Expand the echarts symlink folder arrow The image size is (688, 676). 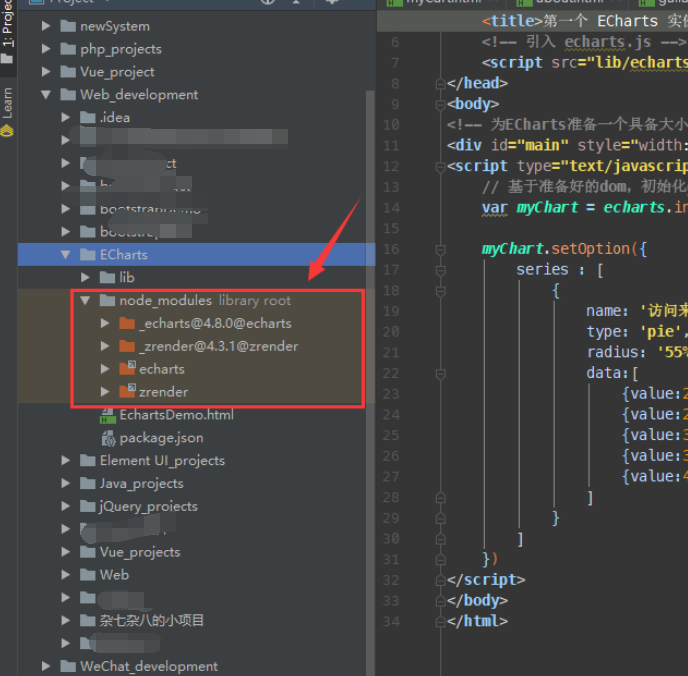105,369
